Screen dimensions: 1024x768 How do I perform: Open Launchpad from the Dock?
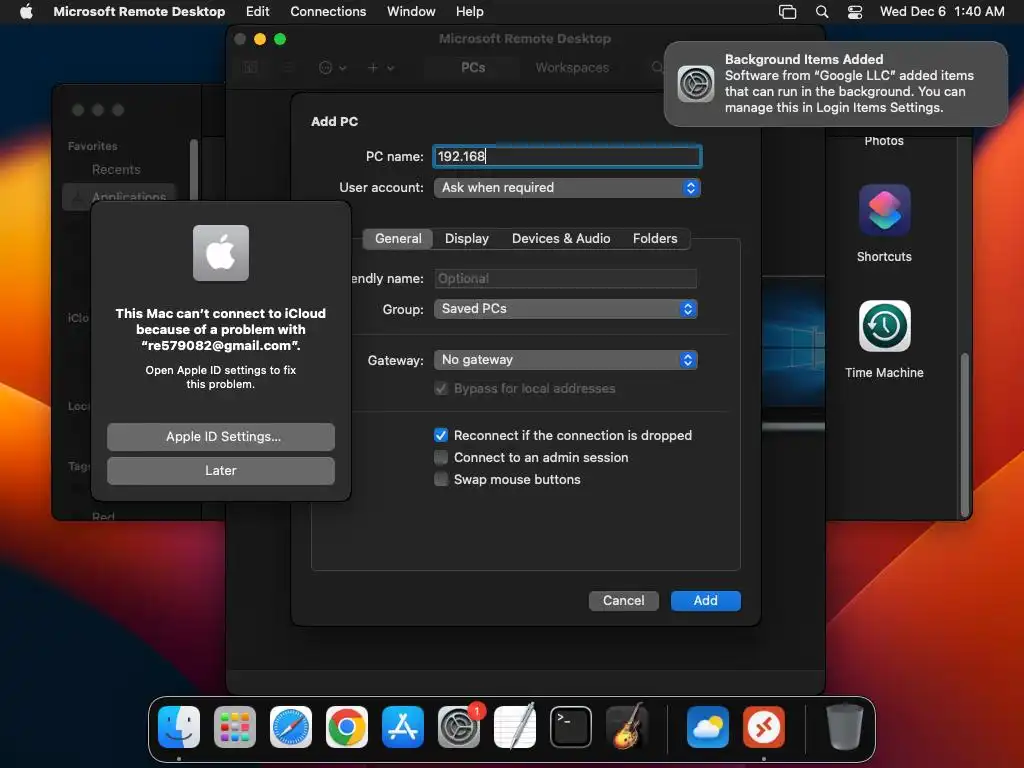coord(235,727)
